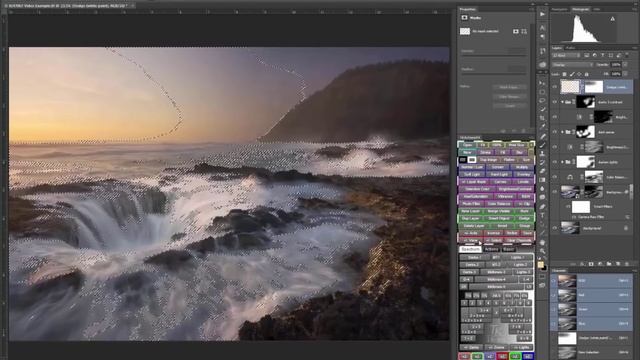Create a new layer icon
Screen dimensions: 640x360
618,264
